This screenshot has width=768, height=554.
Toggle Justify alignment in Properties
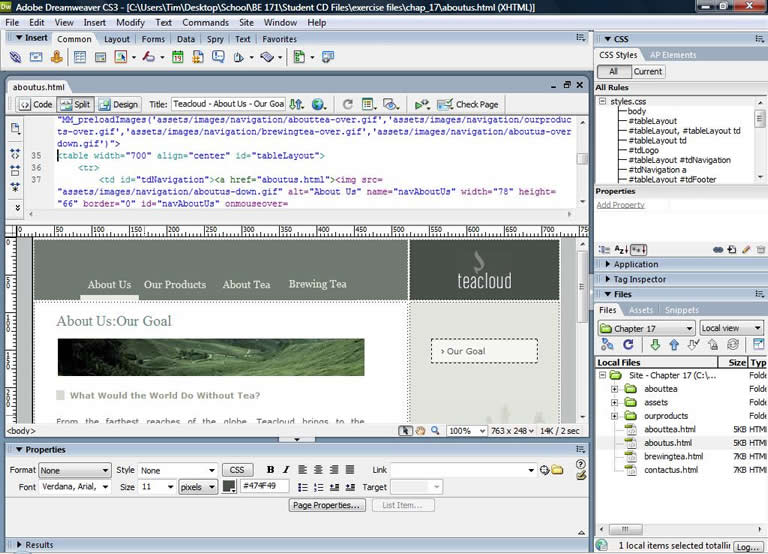pyautogui.click(x=350, y=470)
